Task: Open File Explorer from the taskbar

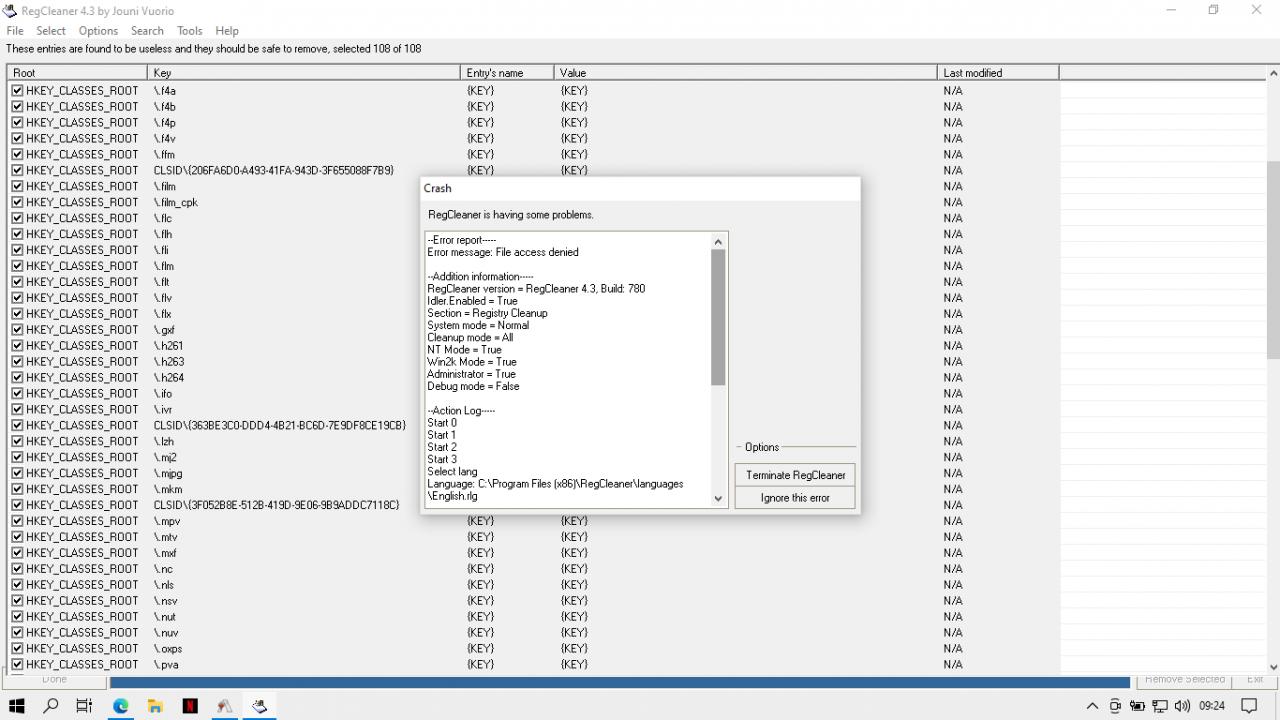Action: coord(155,705)
